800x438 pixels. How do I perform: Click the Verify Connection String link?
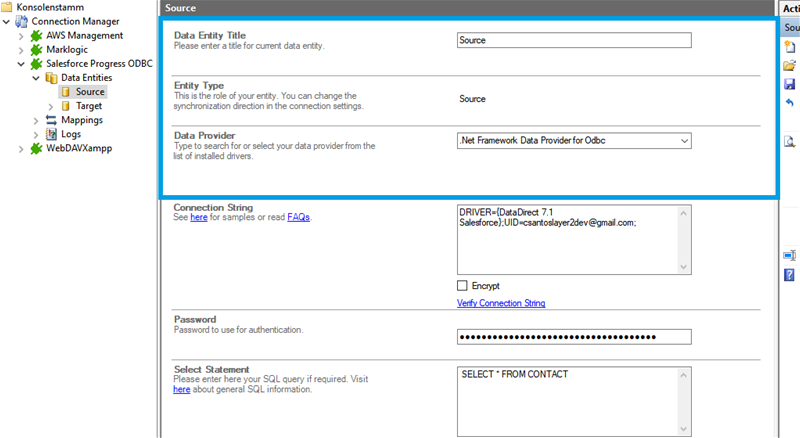click(x=501, y=303)
